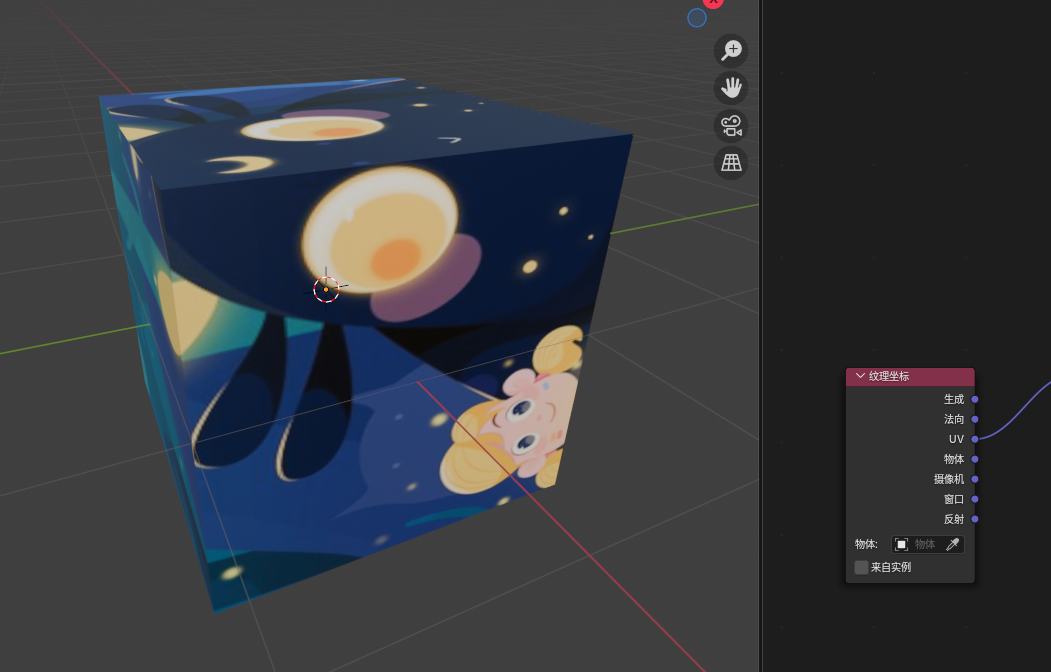Click the eyedropper in the 物体 field

click(952, 544)
